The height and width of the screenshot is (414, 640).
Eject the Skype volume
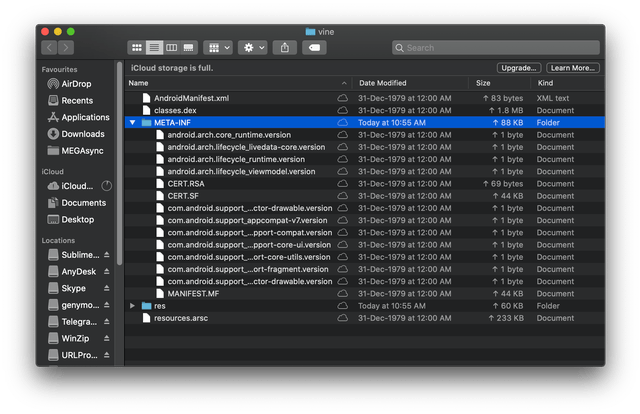click(x=107, y=288)
